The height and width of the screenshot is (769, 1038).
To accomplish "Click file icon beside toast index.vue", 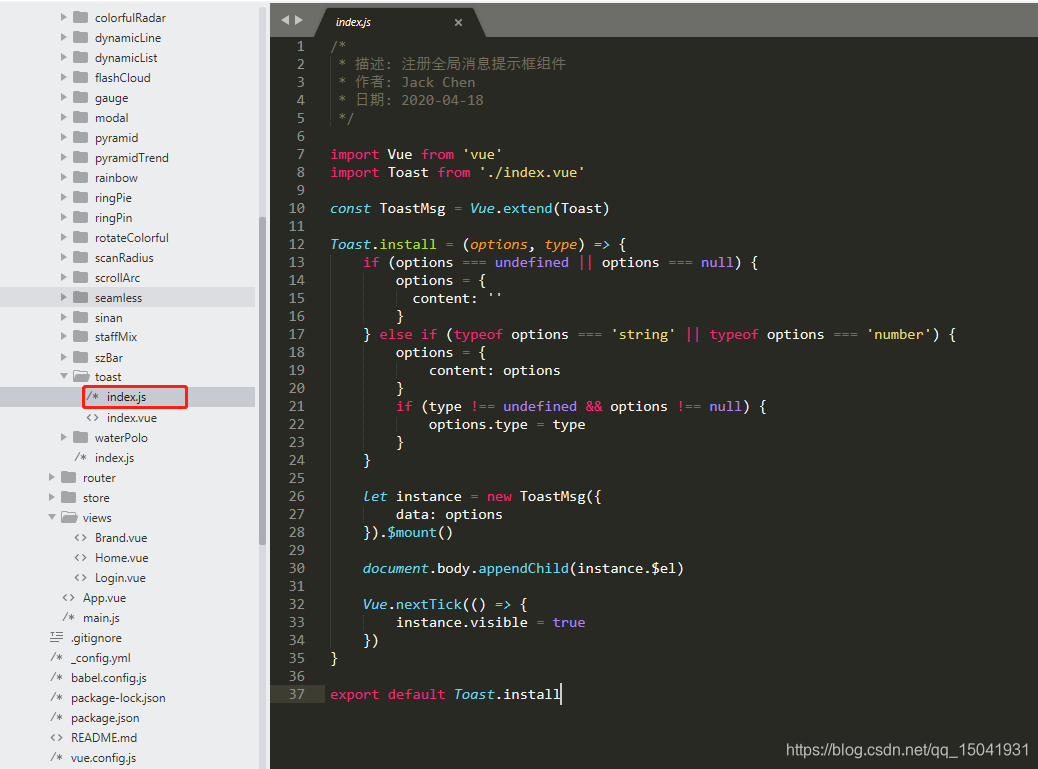I will tap(93, 418).
